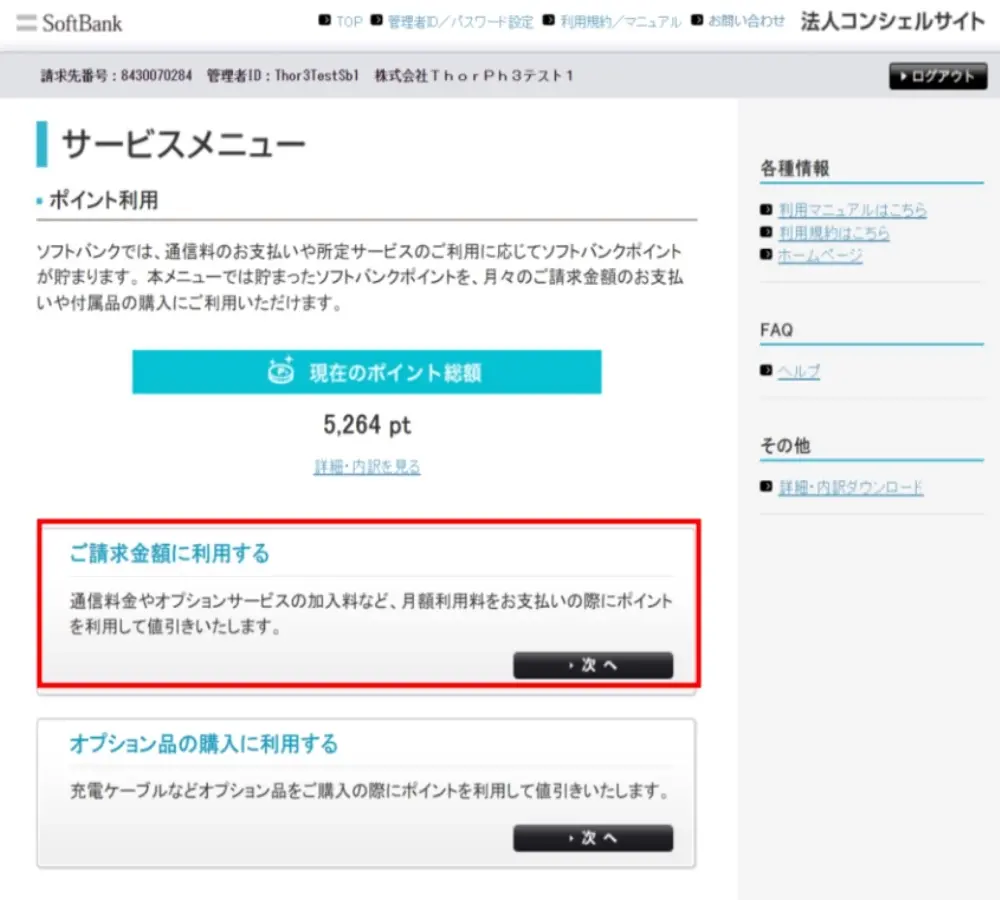1000x900 pixels.
Task: Open 詳細・内訳ダウンロード link
Action: tap(851, 487)
